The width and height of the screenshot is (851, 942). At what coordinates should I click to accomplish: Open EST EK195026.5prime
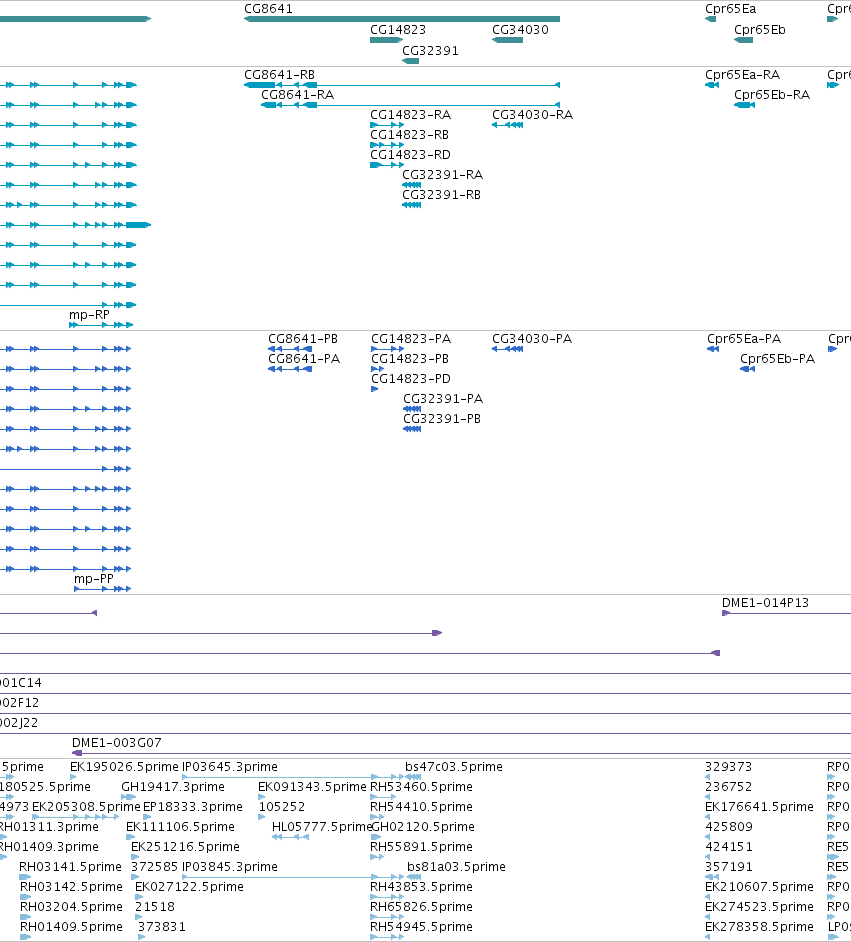(124, 767)
